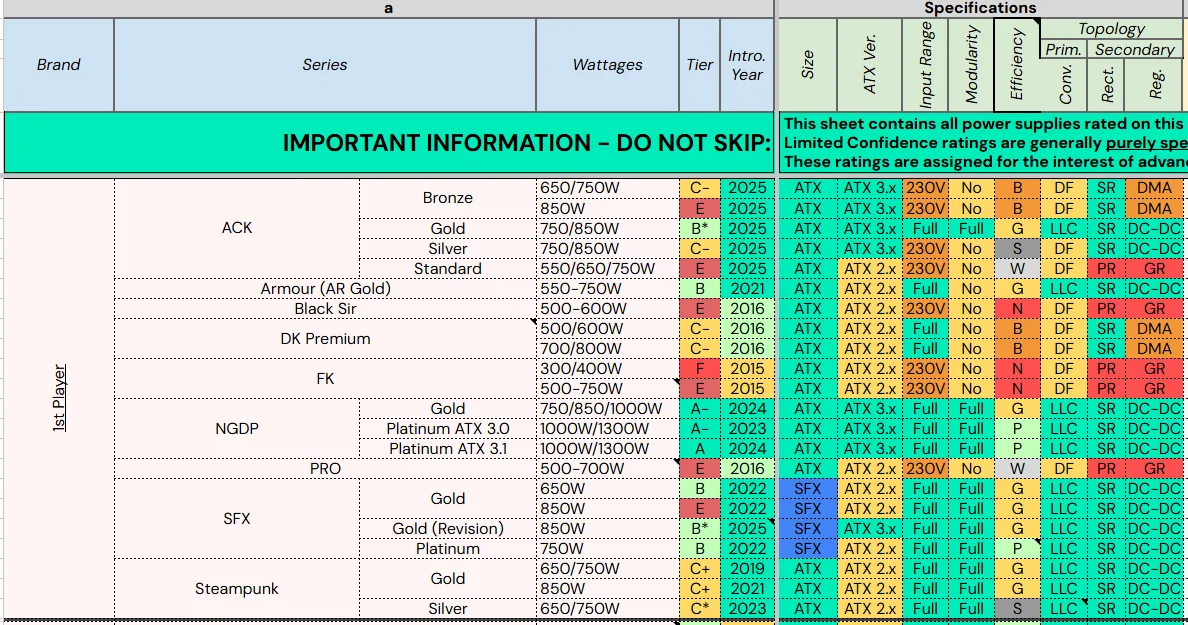1188x625 pixels.
Task: Open the underlined 1st Player brand link
Action: [x=59, y=398]
